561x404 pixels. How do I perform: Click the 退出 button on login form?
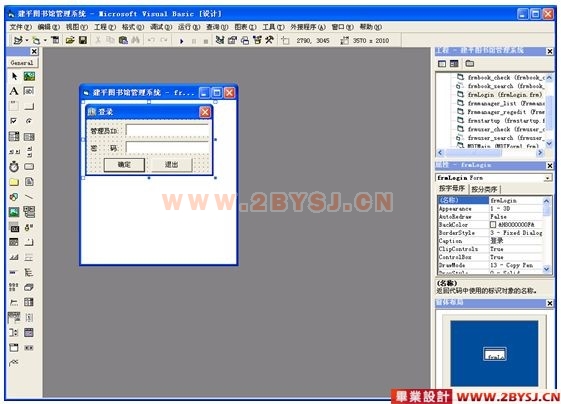(171, 165)
